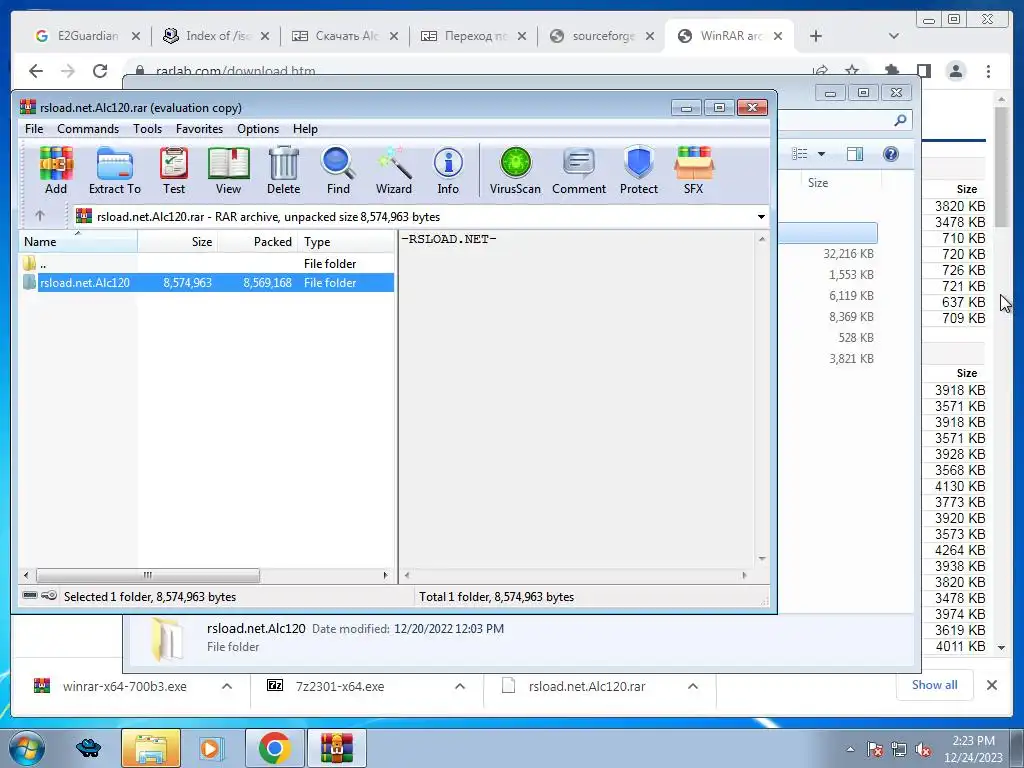Open the View file tool
The height and width of the screenshot is (768, 1024).
(229, 170)
